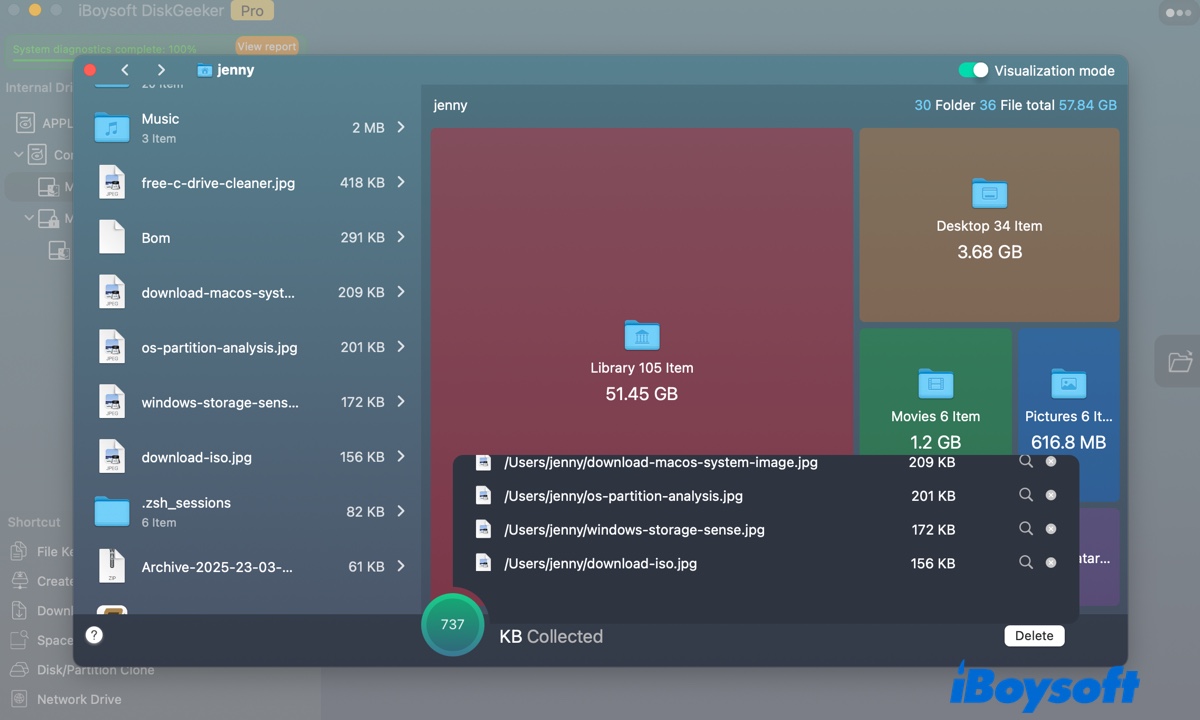1200x720 pixels.
Task: Click the Pro badge in title bar
Action: (x=252, y=11)
